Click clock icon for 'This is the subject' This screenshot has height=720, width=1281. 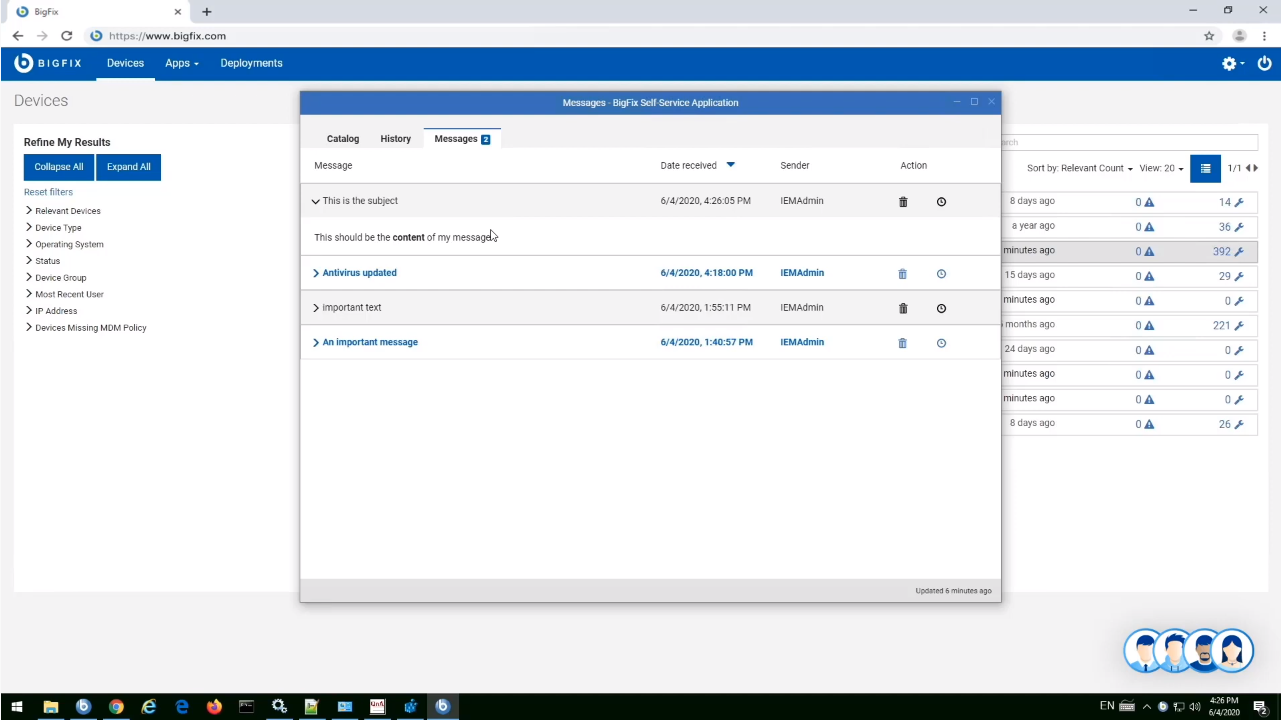point(941,202)
